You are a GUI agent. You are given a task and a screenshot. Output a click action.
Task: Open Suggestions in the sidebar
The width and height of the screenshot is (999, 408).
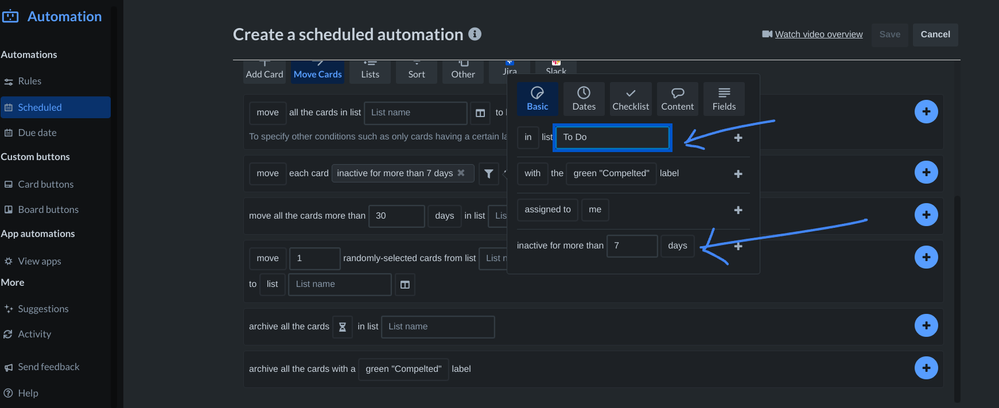click(43, 309)
